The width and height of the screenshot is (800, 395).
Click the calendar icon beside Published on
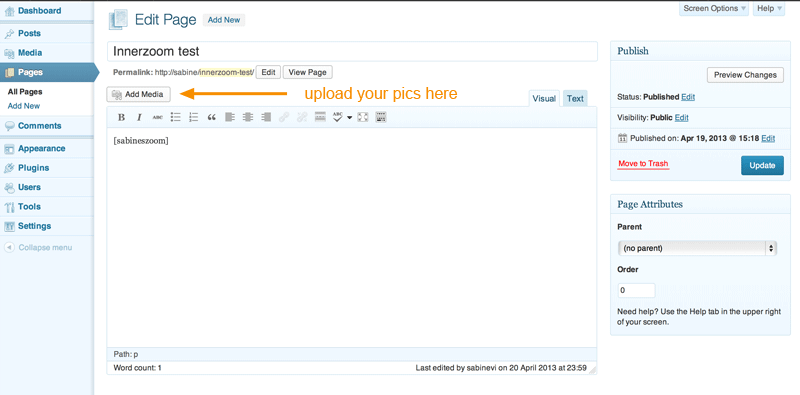pyautogui.click(x=622, y=138)
